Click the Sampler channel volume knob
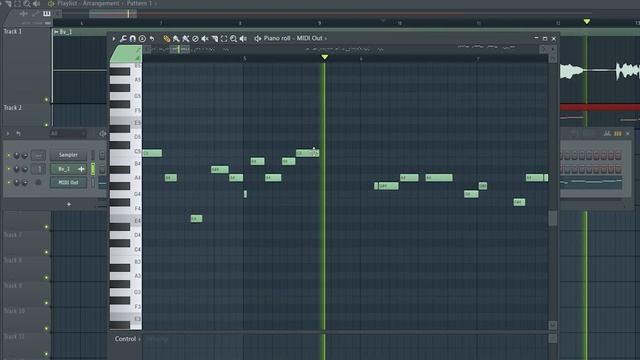 click(x=24, y=155)
